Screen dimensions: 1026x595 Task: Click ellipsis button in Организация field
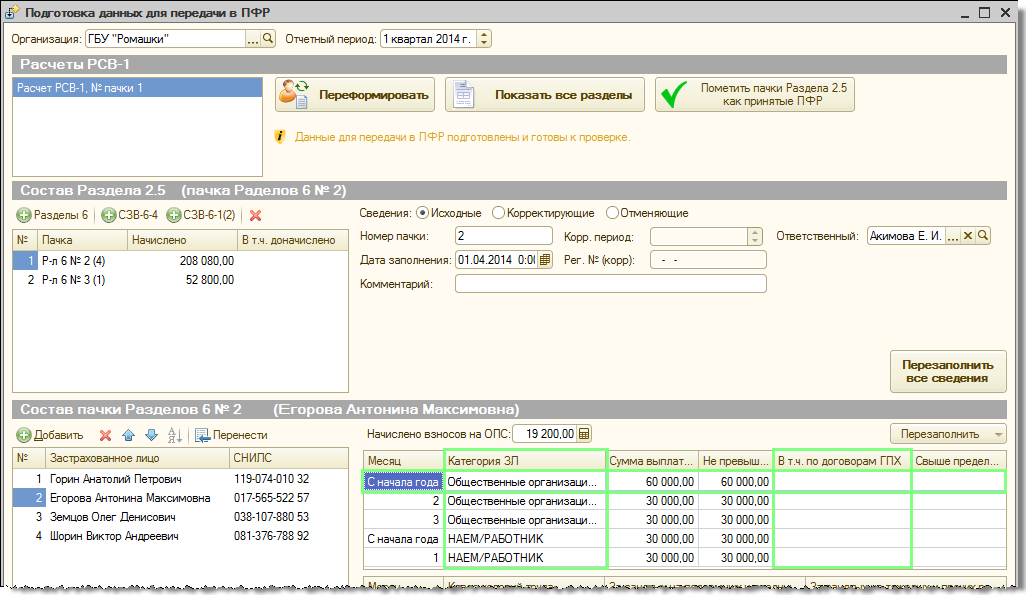(x=253, y=39)
